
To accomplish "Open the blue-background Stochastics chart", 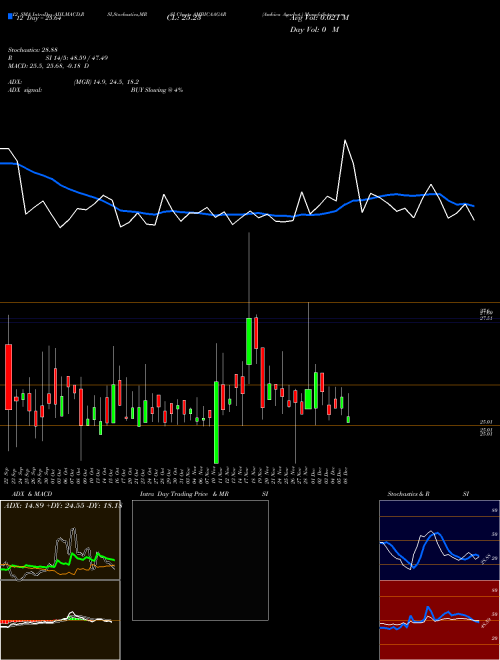I will [x=439, y=540].
